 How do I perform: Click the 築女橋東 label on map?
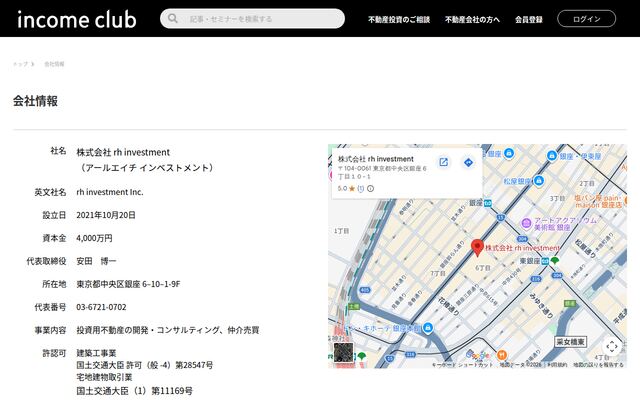tap(570, 342)
